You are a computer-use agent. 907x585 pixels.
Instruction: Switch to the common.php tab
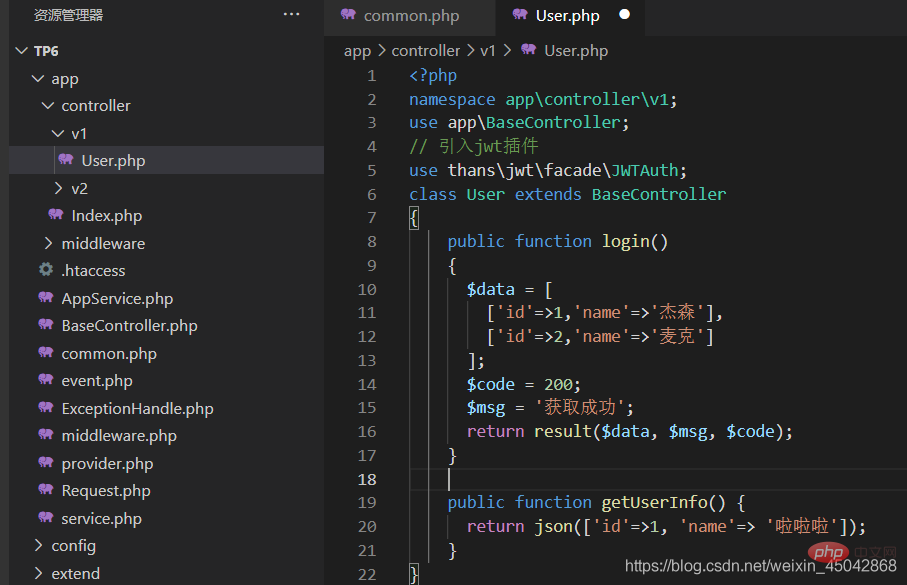coord(410,16)
